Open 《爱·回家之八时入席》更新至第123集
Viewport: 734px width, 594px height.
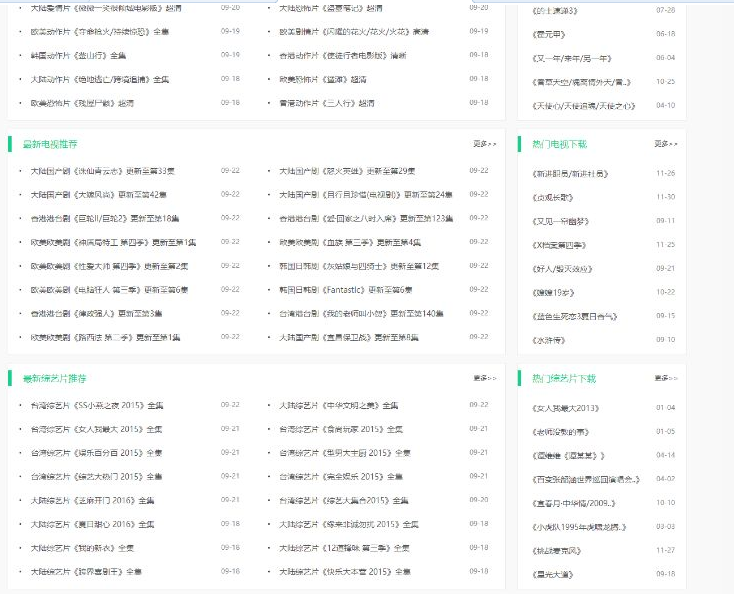366,219
